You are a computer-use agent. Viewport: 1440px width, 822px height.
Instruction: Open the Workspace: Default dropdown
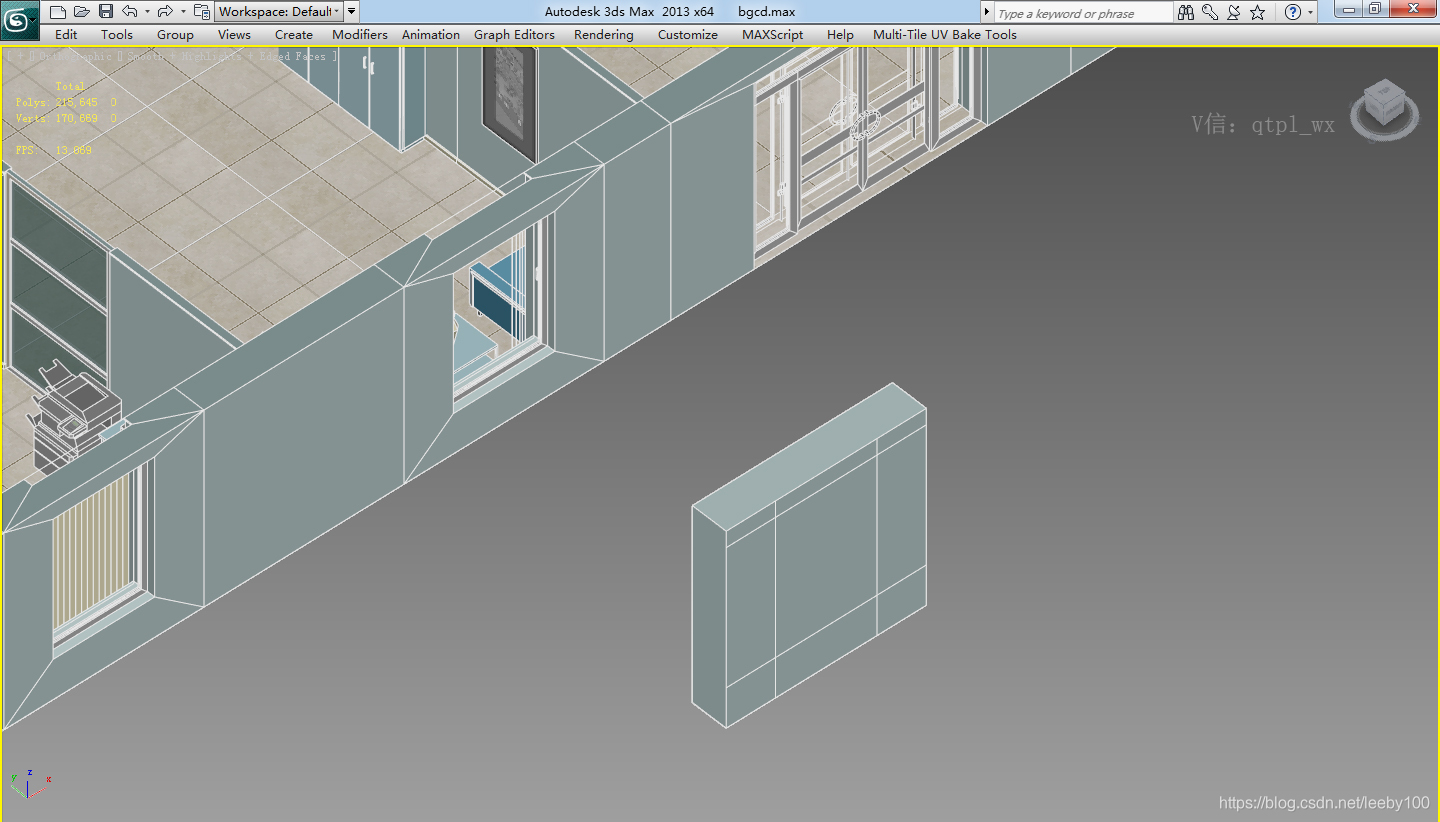[x=279, y=12]
